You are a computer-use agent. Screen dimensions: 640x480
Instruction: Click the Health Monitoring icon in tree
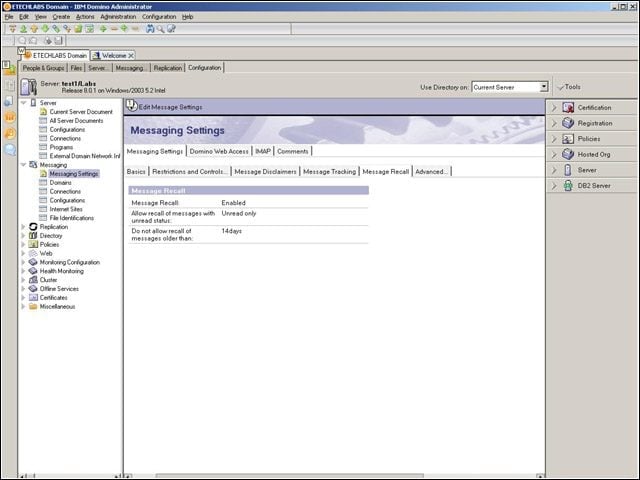33,271
